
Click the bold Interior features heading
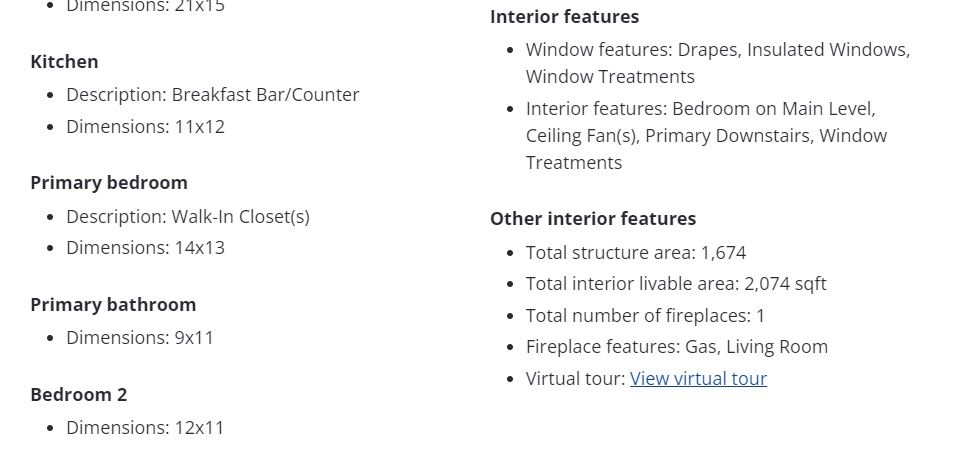[564, 17]
